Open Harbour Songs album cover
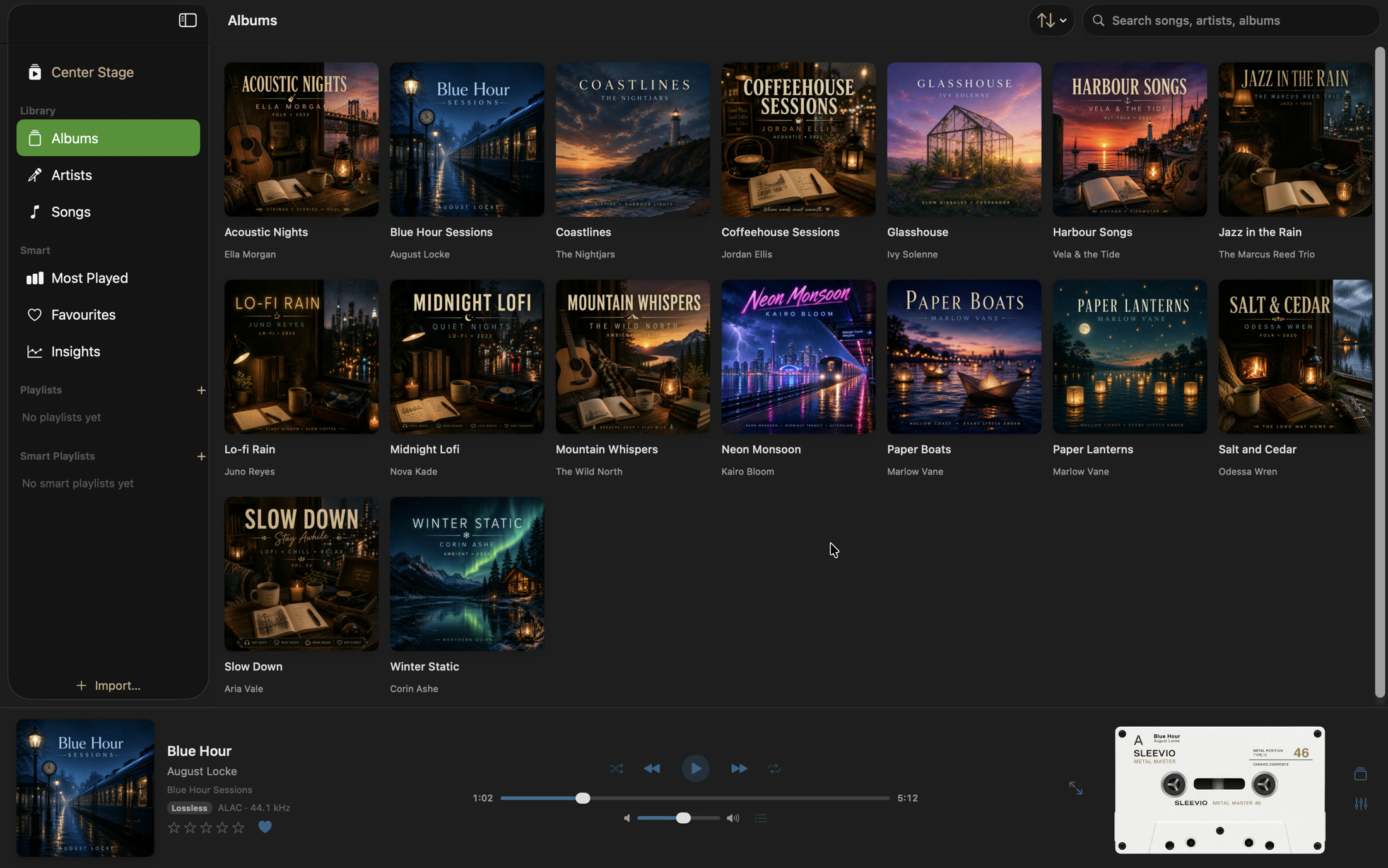Viewport: 1388px width, 868px height. coord(1130,139)
